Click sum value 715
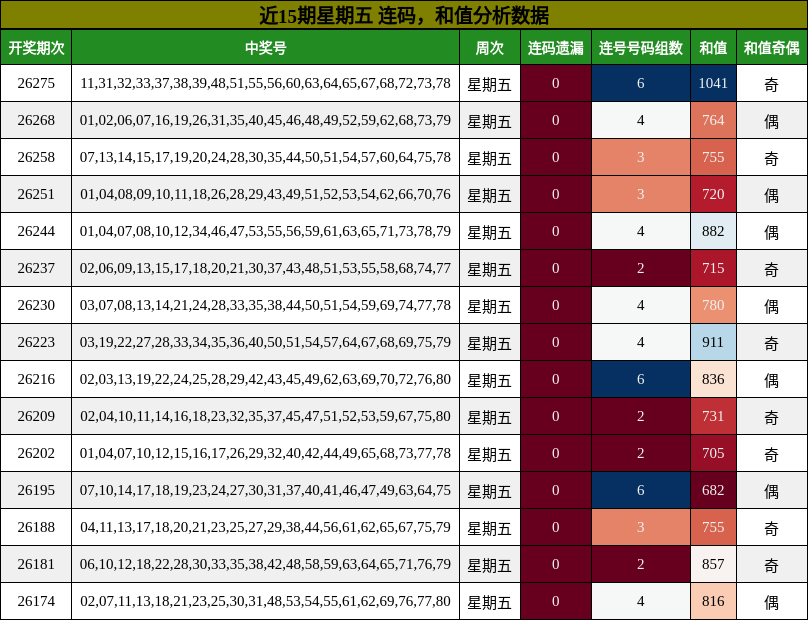808x620 pixels. [713, 269]
